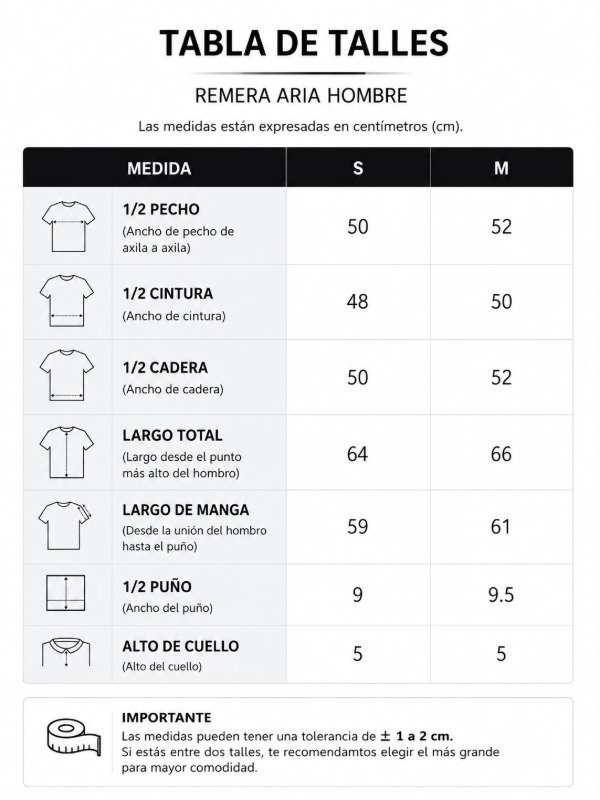Click the waist value 48 for size S

pos(358,302)
